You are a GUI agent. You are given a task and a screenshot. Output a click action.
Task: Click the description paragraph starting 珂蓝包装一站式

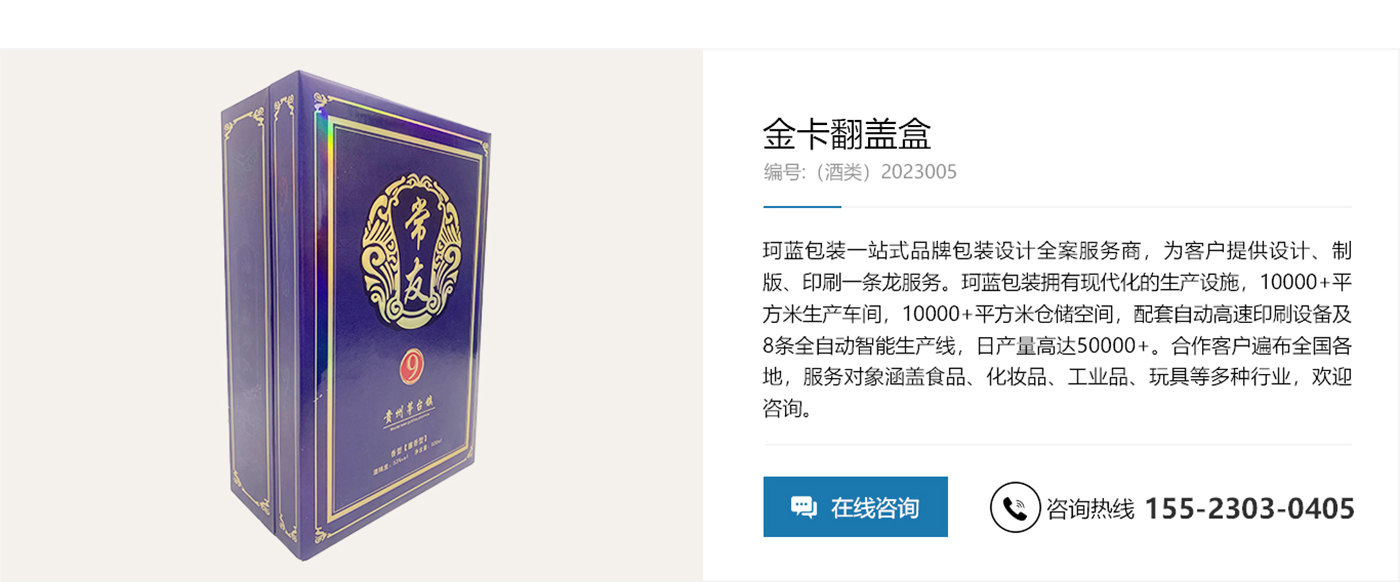pyautogui.click(x=1057, y=329)
